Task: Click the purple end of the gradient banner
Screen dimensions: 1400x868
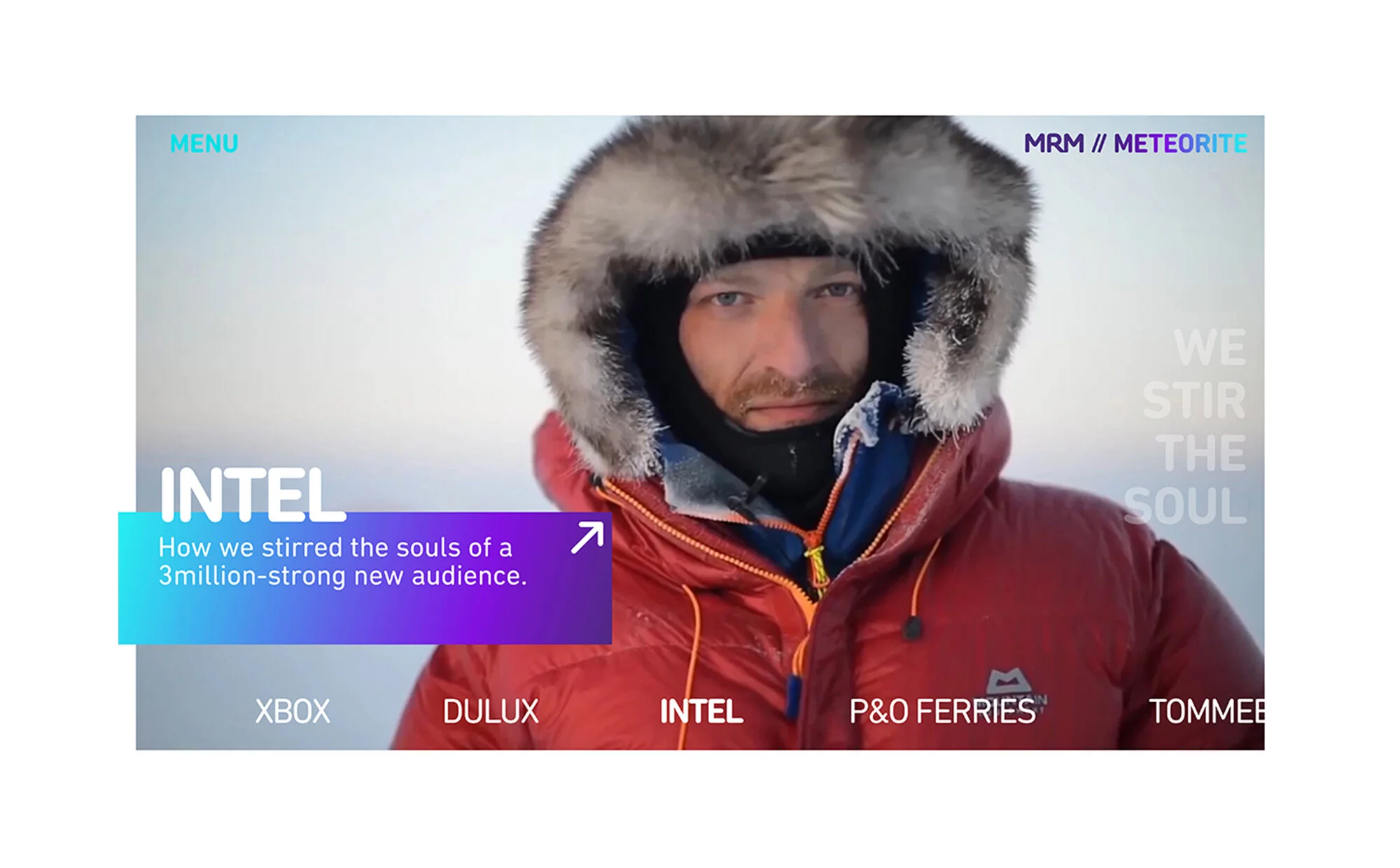Action: coord(546,609)
